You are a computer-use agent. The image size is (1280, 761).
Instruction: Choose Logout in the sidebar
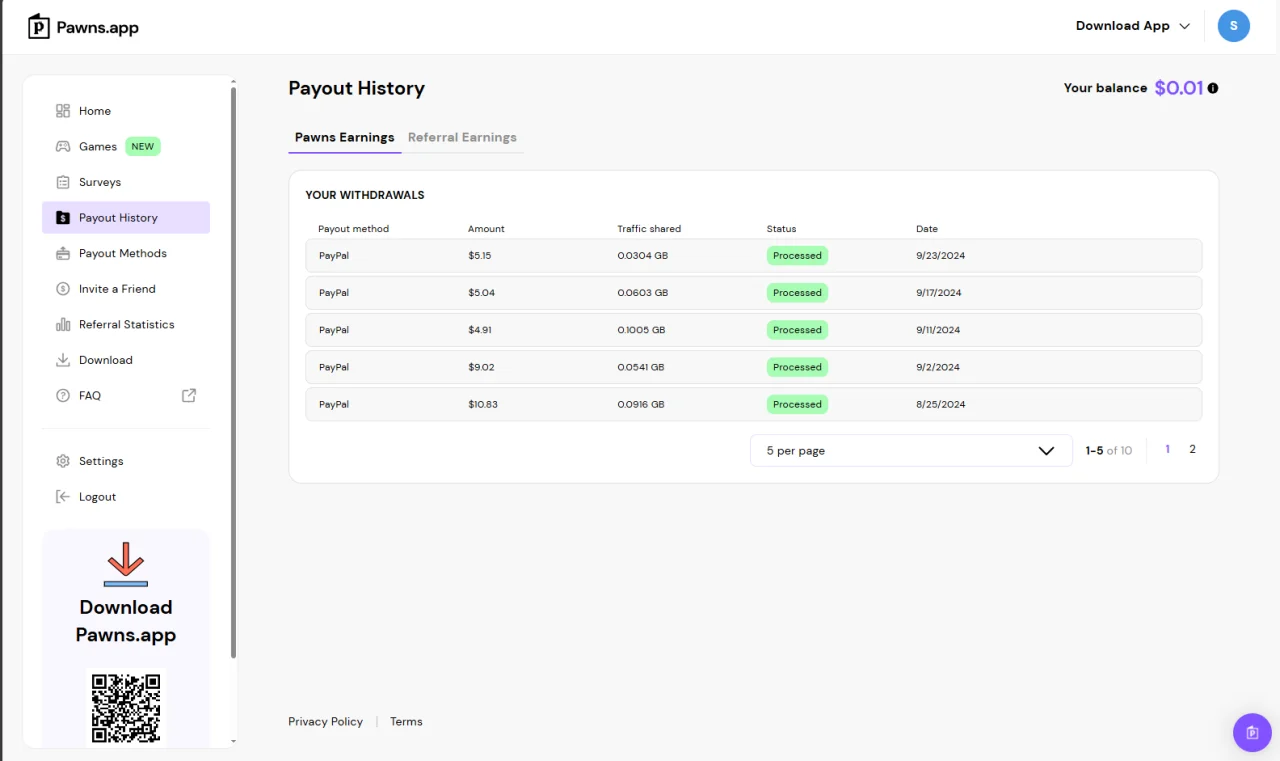click(x=98, y=497)
